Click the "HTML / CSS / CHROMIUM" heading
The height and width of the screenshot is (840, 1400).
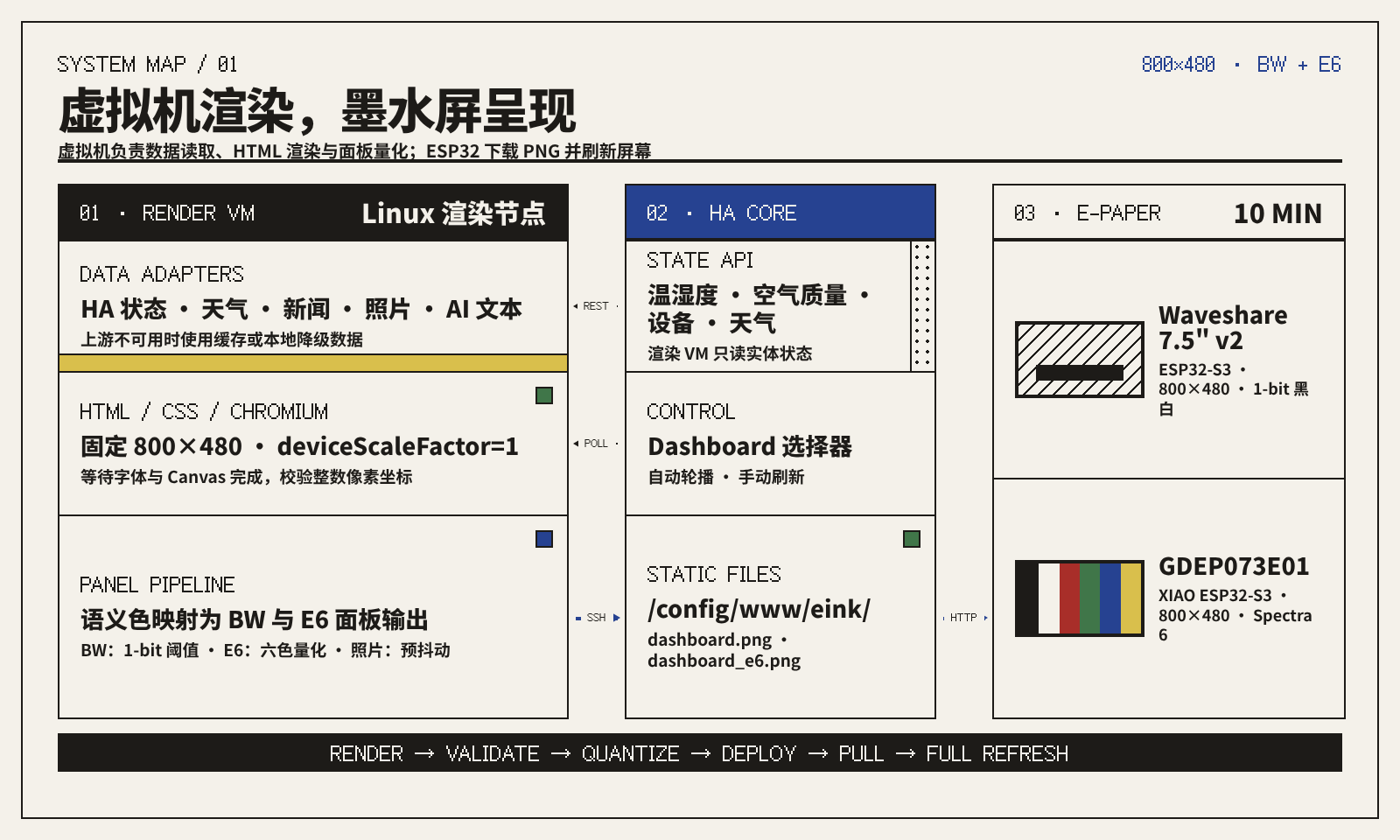pyautogui.click(x=204, y=412)
